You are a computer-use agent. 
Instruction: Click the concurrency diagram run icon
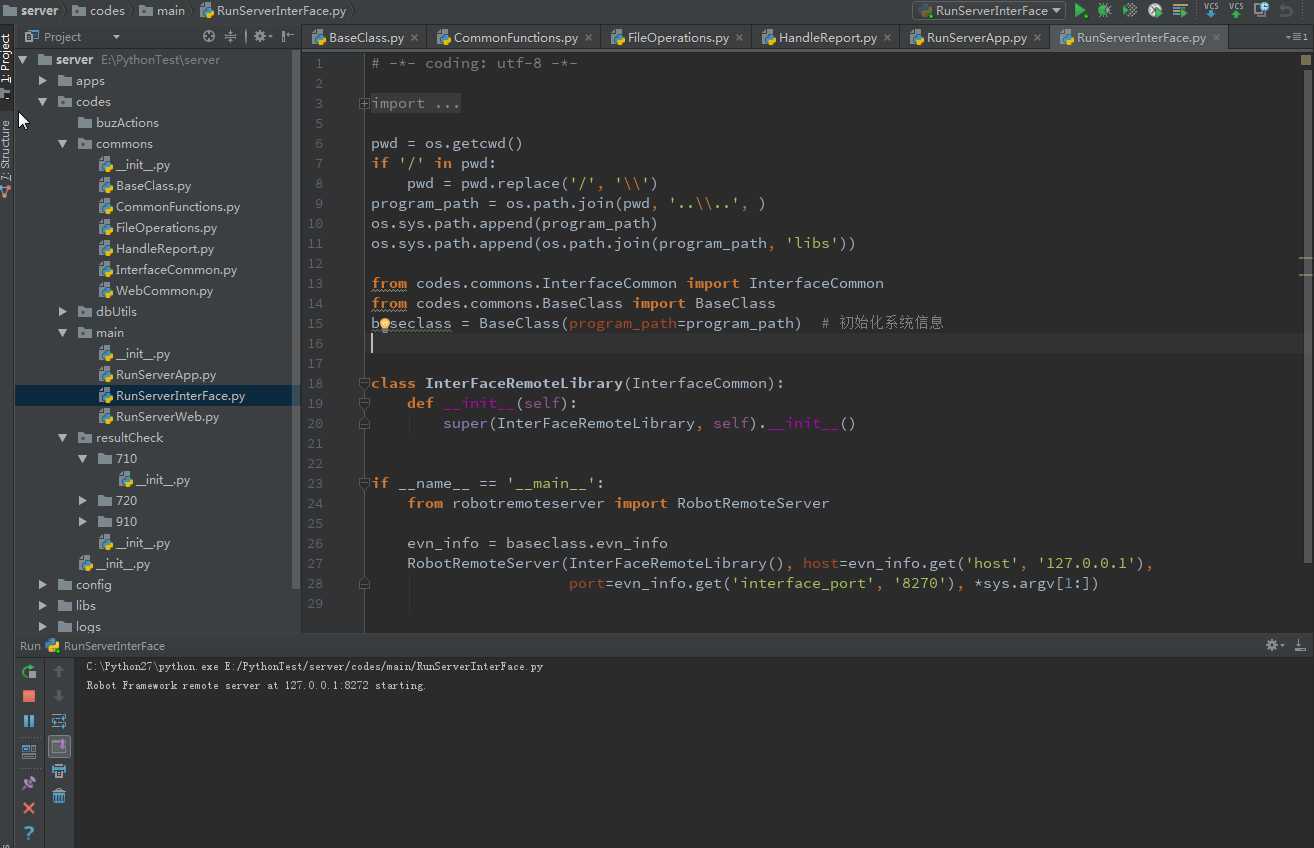pyautogui.click(x=1180, y=10)
